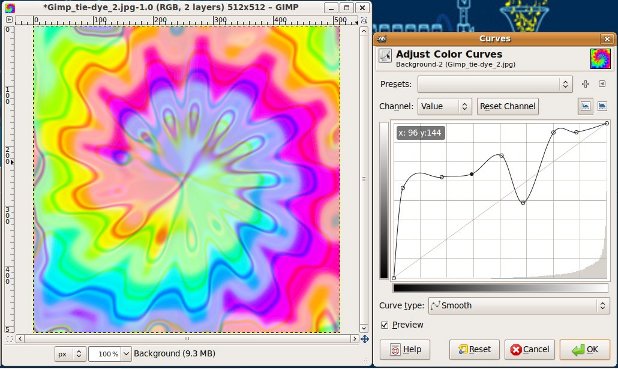The image size is (618, 369).
Task: Open the Curve type dropdown showing Smooth
Action: [x=519, y=306]
